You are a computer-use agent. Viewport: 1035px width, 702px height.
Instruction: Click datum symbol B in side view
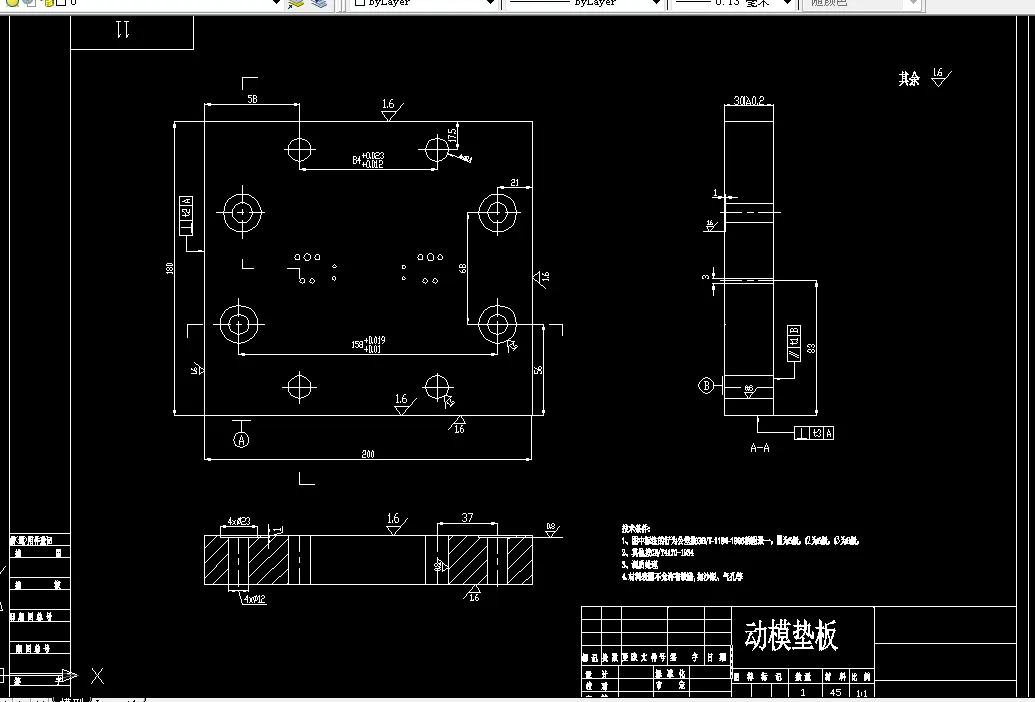click(706, 385)
